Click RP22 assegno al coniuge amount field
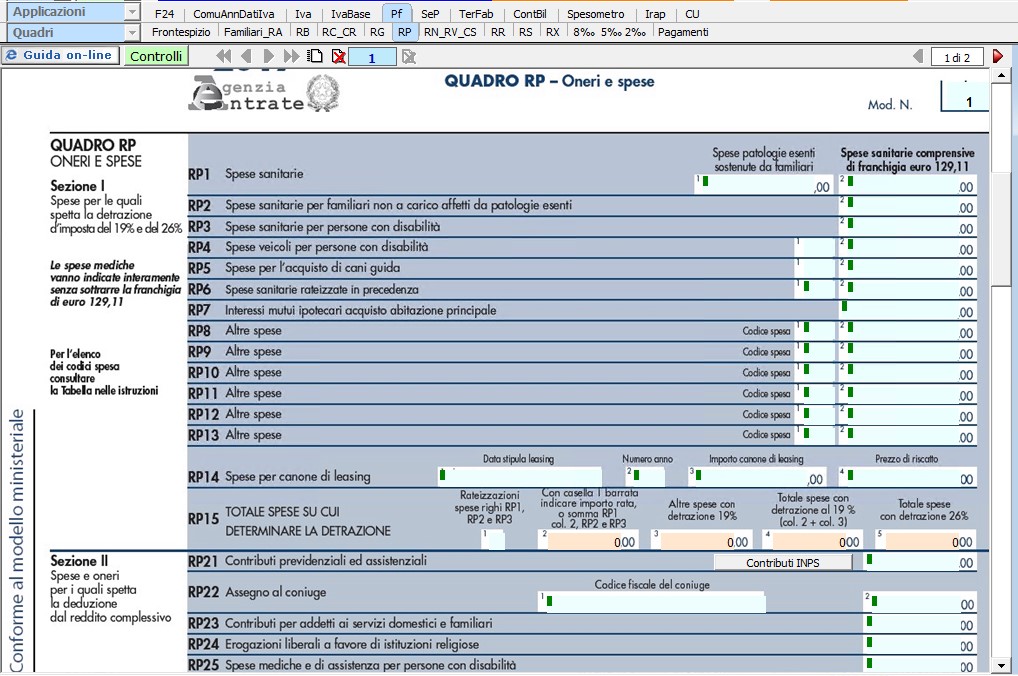The width and height of the screenshot is (1018, 676). 920,602
